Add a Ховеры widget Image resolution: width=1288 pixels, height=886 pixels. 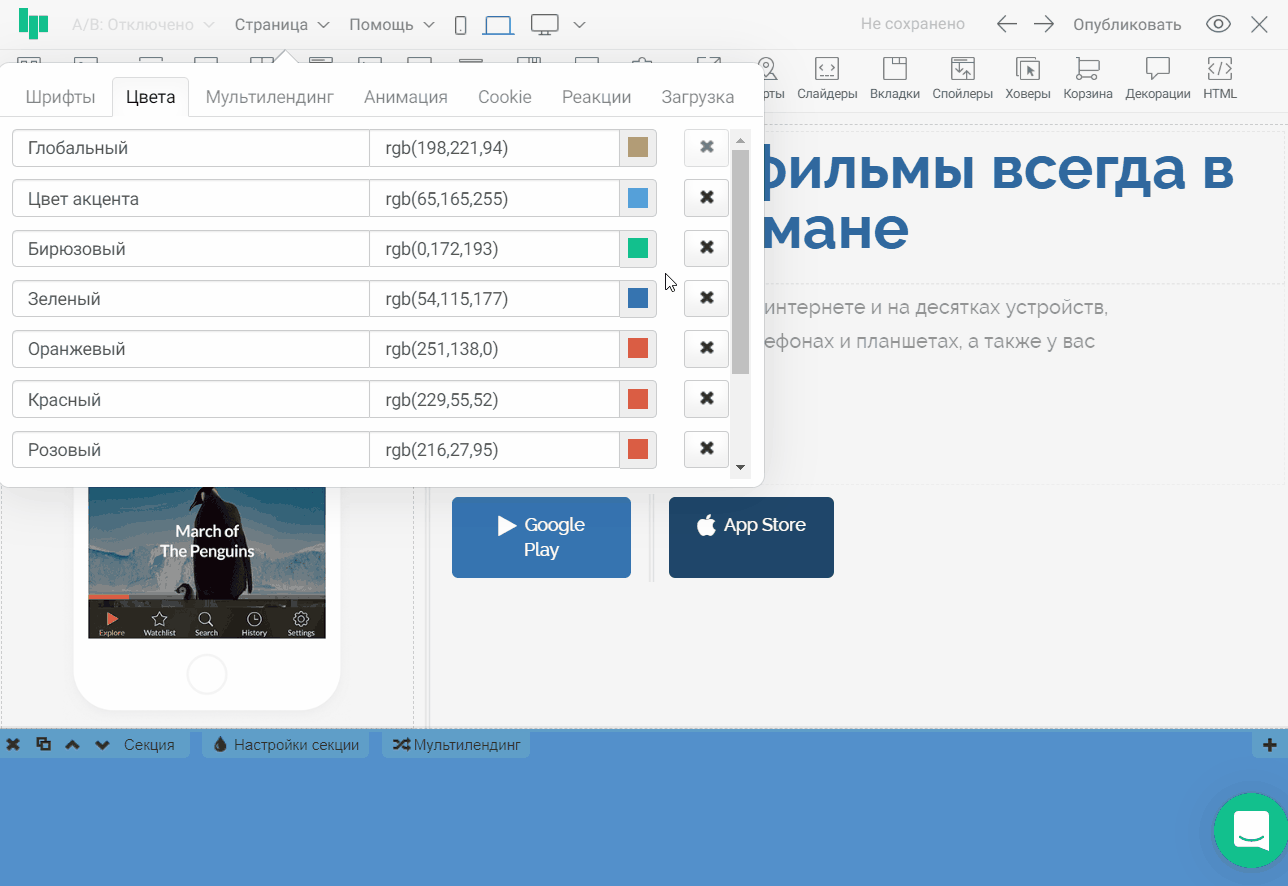[1028, 79]
